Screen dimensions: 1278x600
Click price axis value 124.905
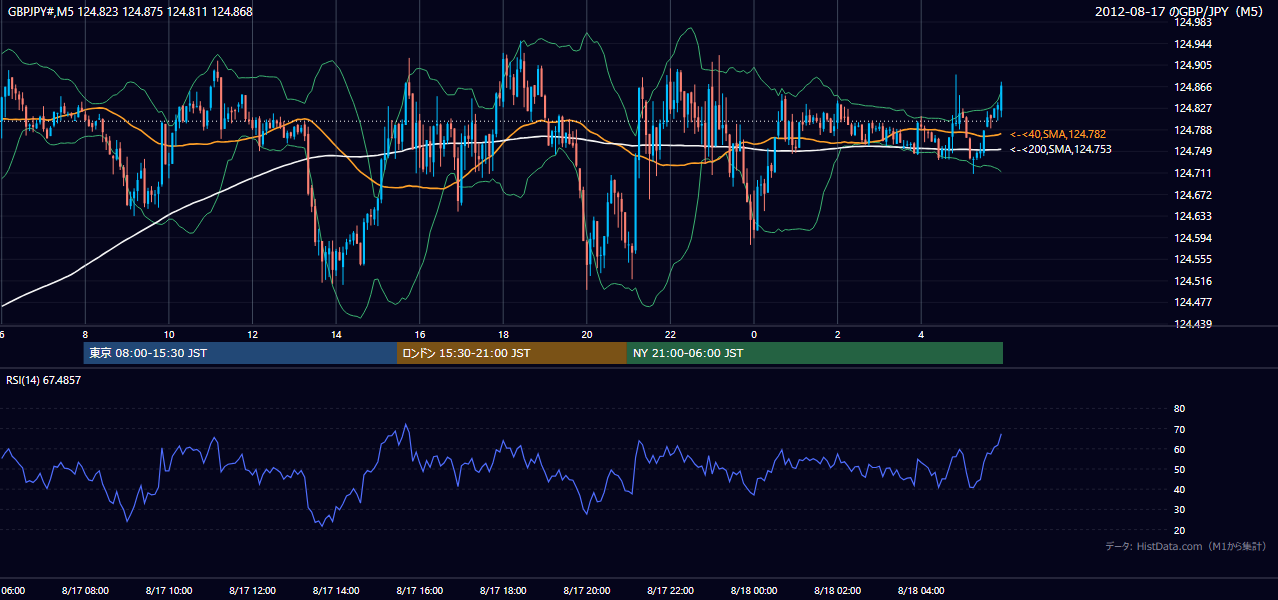(x=1193, y=65)
